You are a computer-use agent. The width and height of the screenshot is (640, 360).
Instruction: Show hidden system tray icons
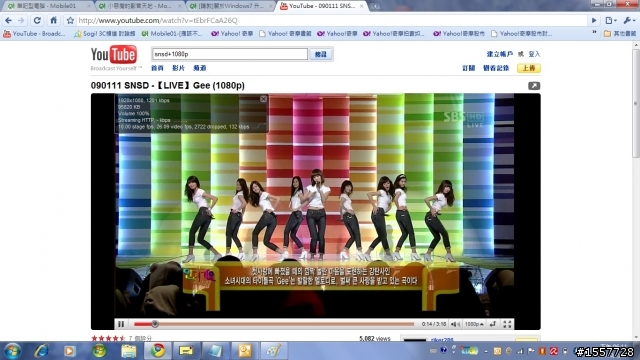click(486, 351)
